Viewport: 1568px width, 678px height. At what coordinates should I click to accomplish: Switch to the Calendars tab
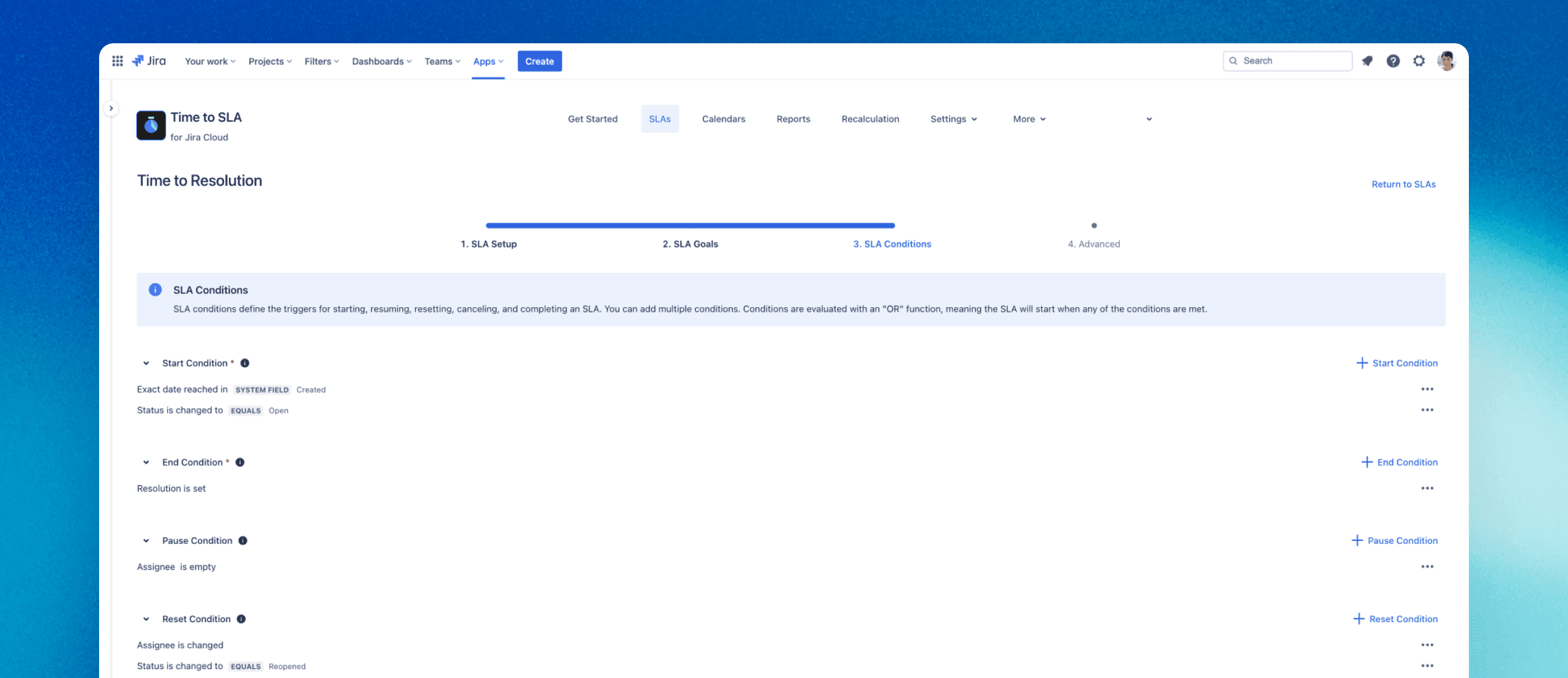pos(723,119)
